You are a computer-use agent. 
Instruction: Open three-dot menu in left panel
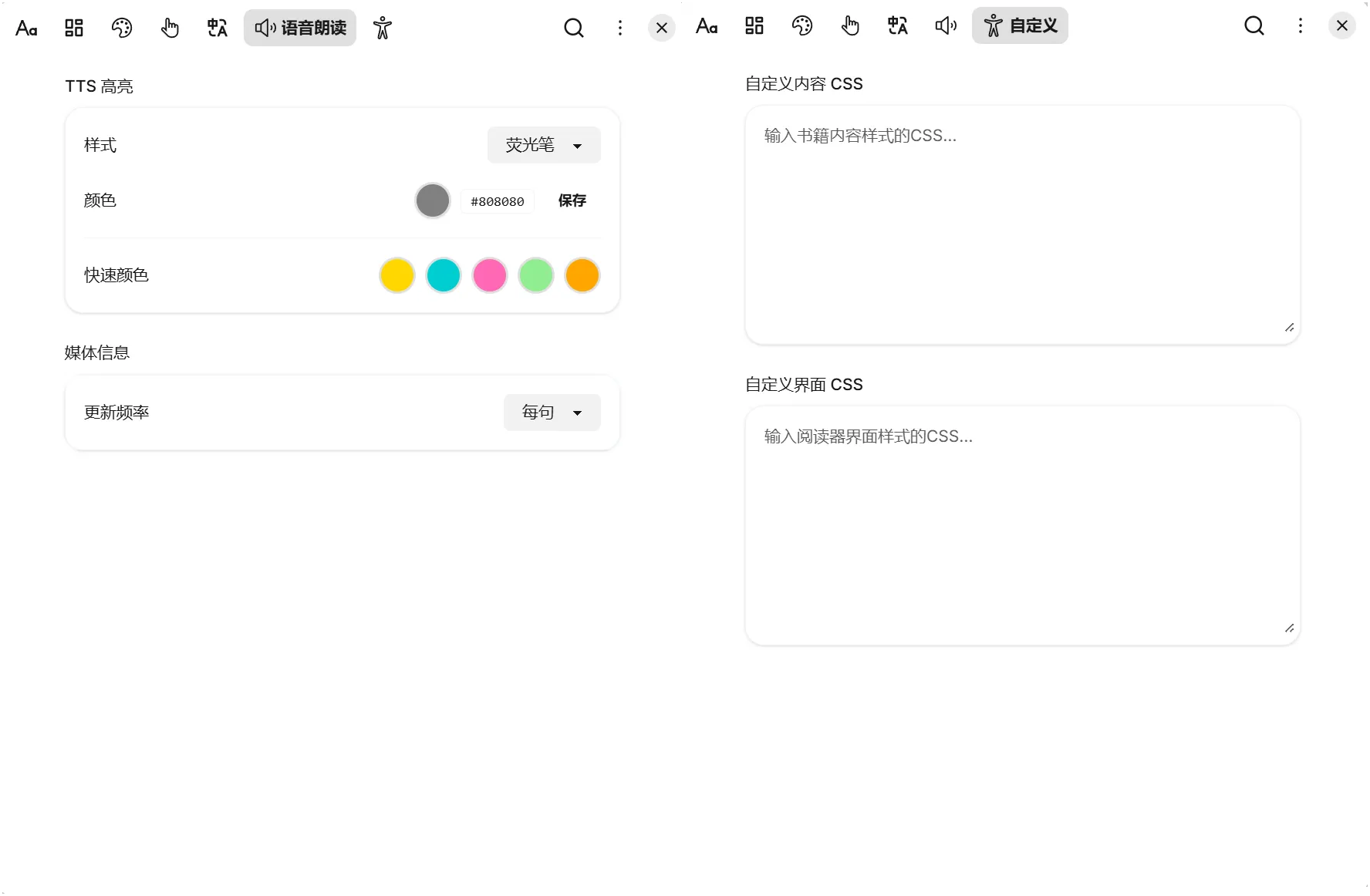coord(620,29)
